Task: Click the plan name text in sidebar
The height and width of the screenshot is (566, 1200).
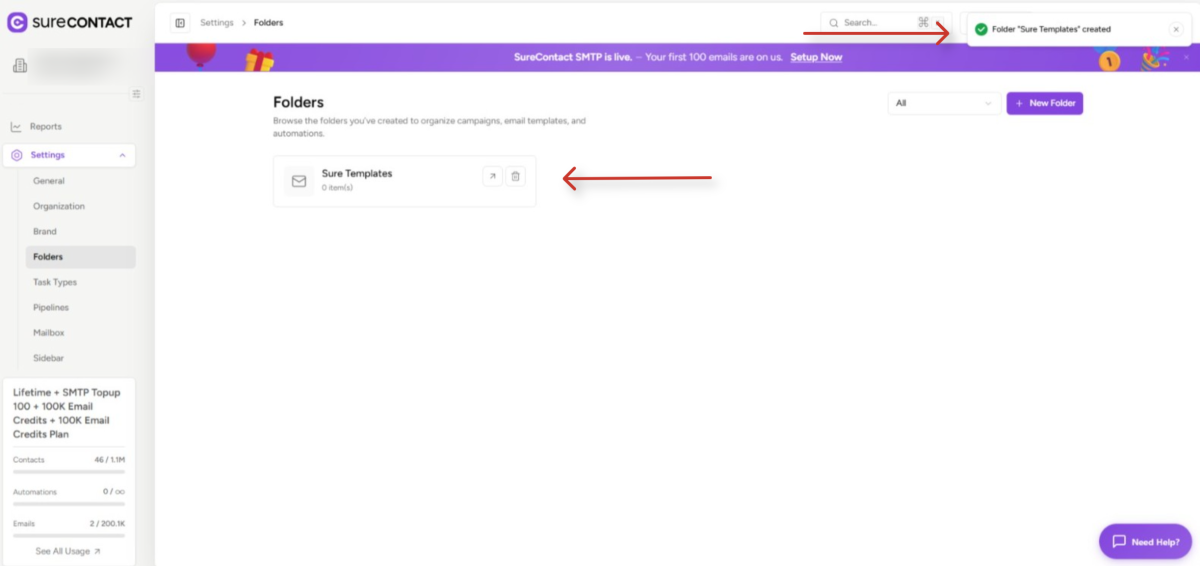Action: coord(66,414)
